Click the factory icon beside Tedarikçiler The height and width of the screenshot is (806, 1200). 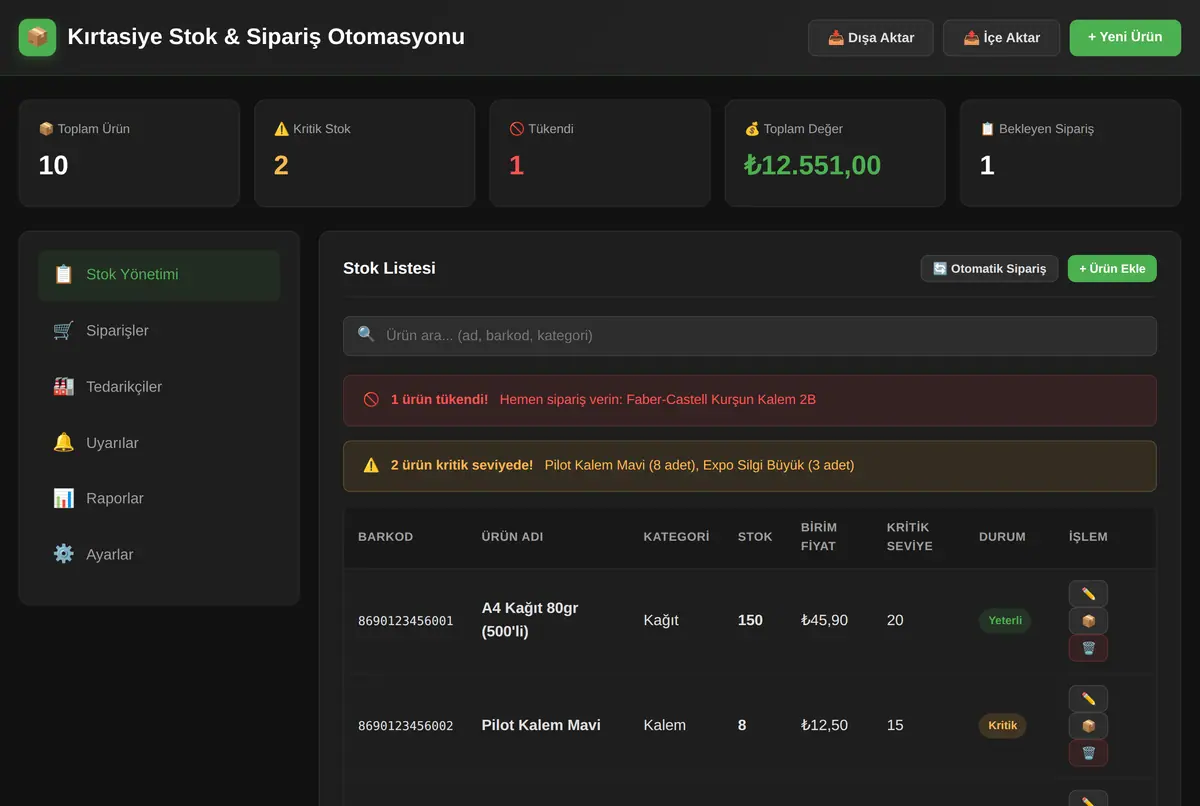[63, 386]
